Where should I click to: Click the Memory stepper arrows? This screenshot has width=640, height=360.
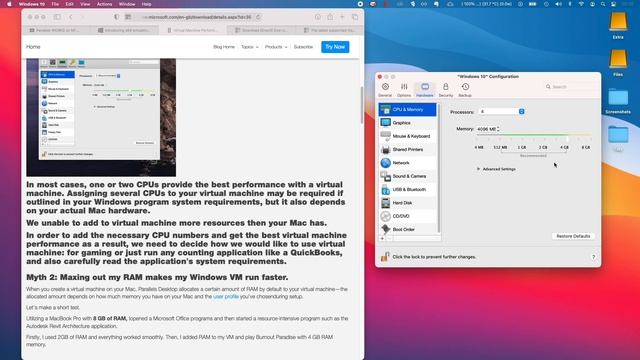pos(498,129)
